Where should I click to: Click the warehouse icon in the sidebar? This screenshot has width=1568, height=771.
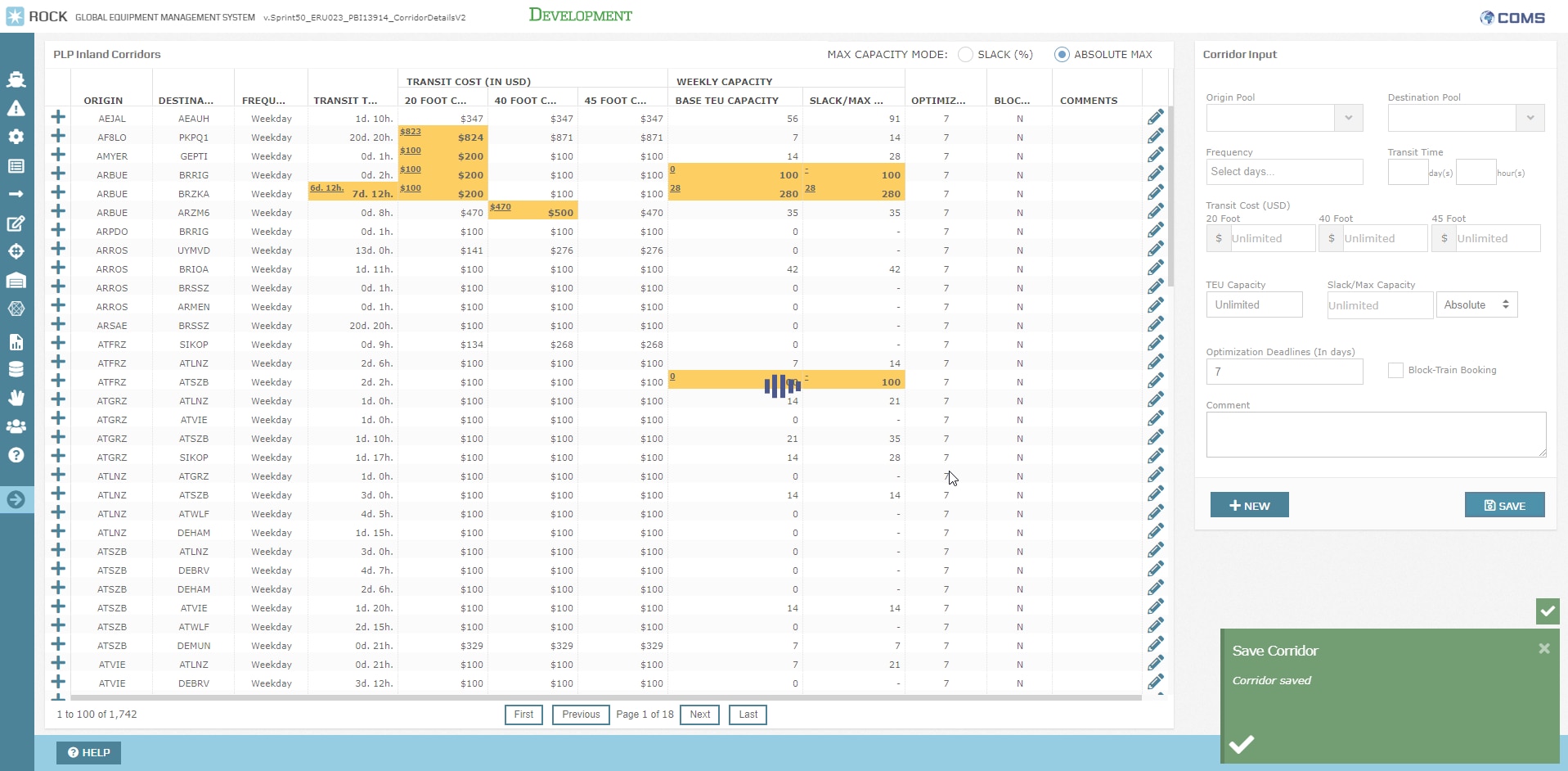click(x=16, y=281)
